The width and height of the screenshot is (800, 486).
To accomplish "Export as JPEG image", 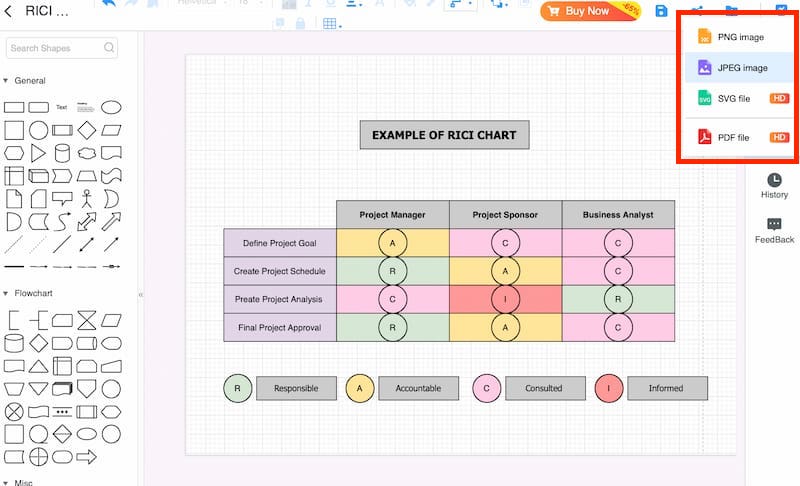I will pos(742,68).
